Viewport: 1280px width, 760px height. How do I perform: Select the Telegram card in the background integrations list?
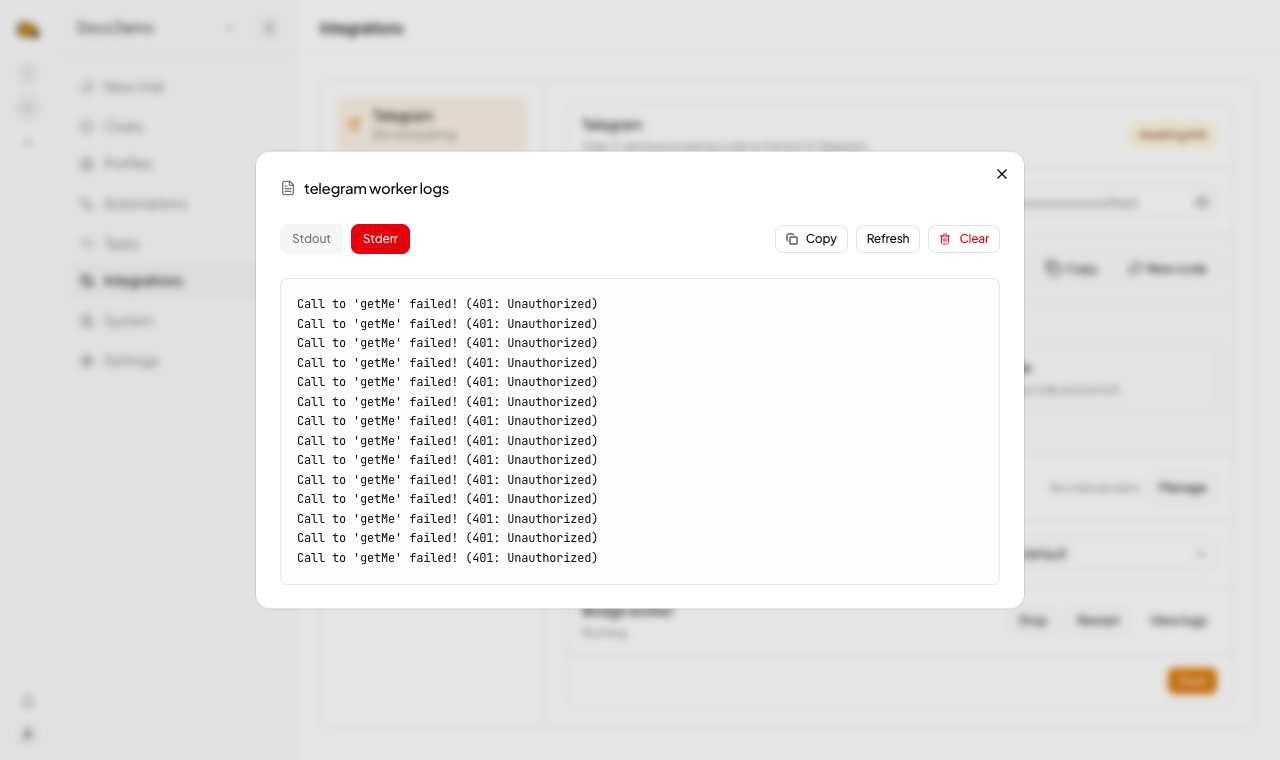[432, 125]
